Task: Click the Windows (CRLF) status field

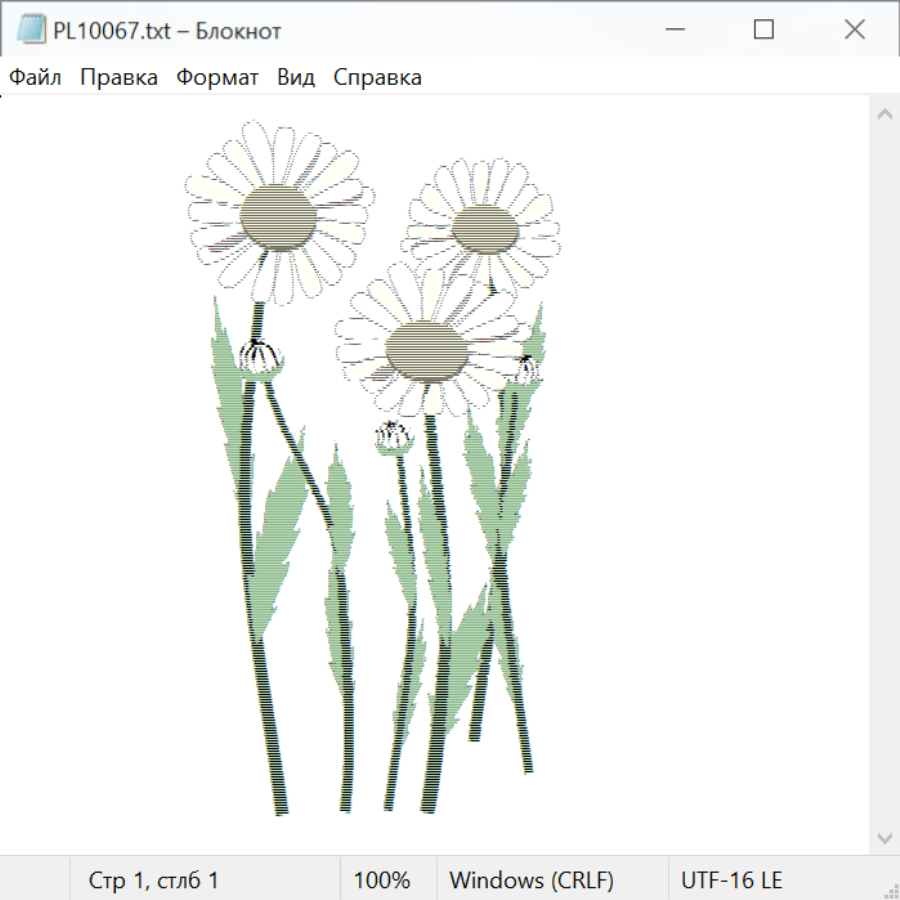Action: pyautogui.click(x=531, y=880)
